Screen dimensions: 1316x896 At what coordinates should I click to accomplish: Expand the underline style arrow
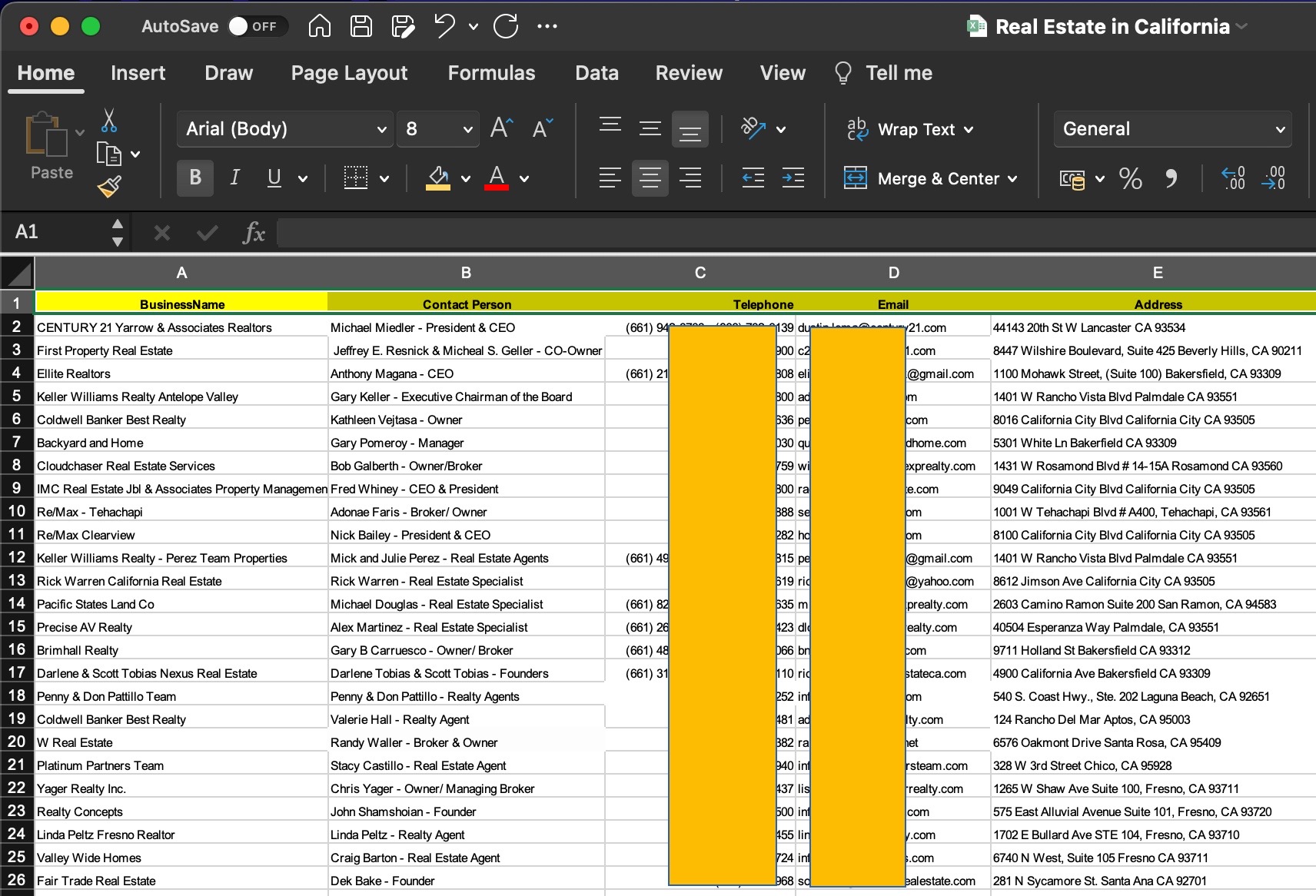coord(303,179)
